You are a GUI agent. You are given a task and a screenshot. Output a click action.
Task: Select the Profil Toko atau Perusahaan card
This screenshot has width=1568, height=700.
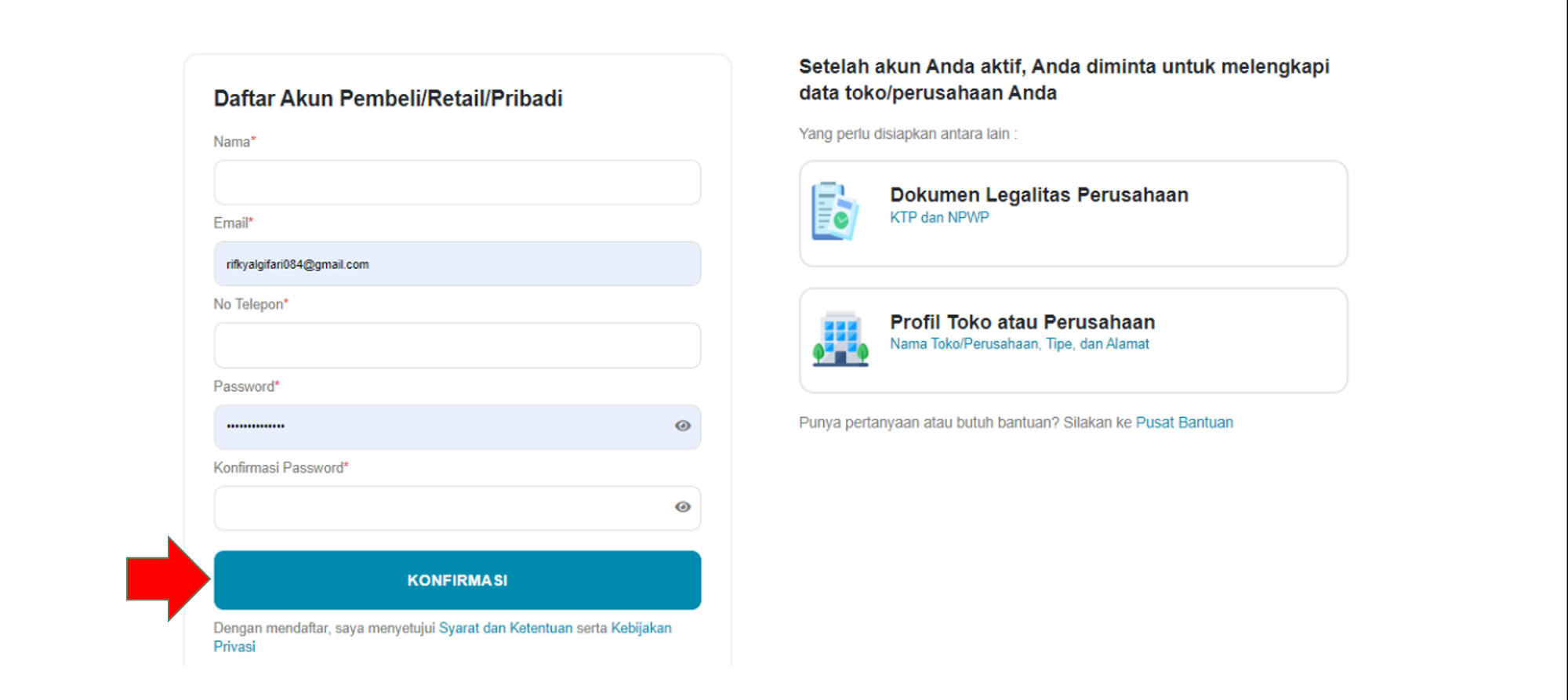[x=1073, y=340]
